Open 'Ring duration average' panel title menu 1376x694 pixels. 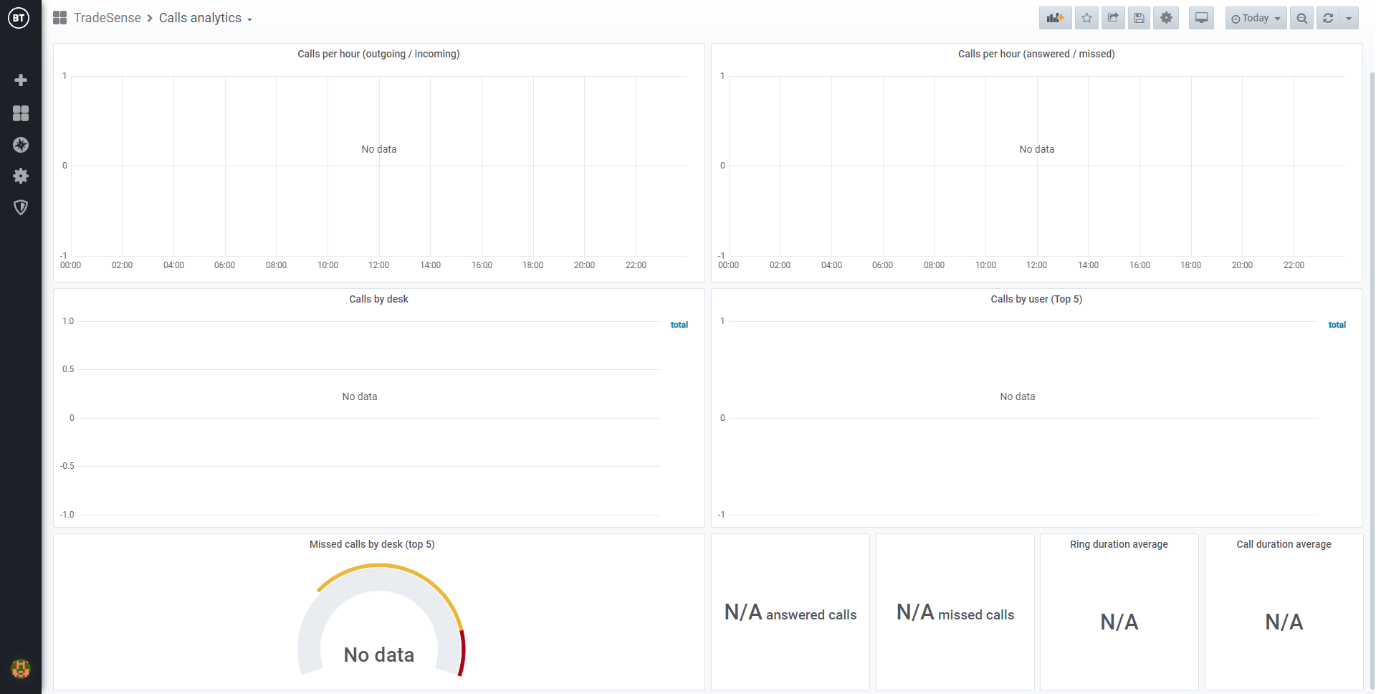point(1119,544)
